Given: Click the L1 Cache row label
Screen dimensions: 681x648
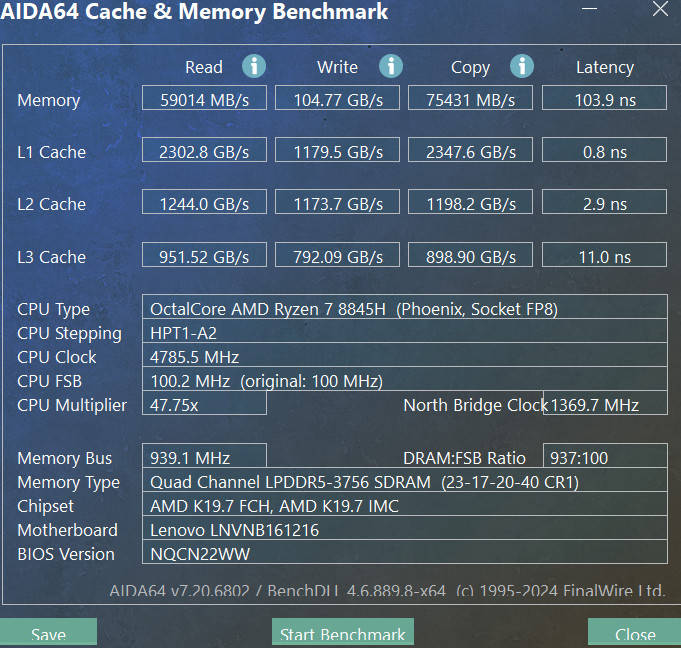Looking at the screenshot, I should click(x=51, y=152).
